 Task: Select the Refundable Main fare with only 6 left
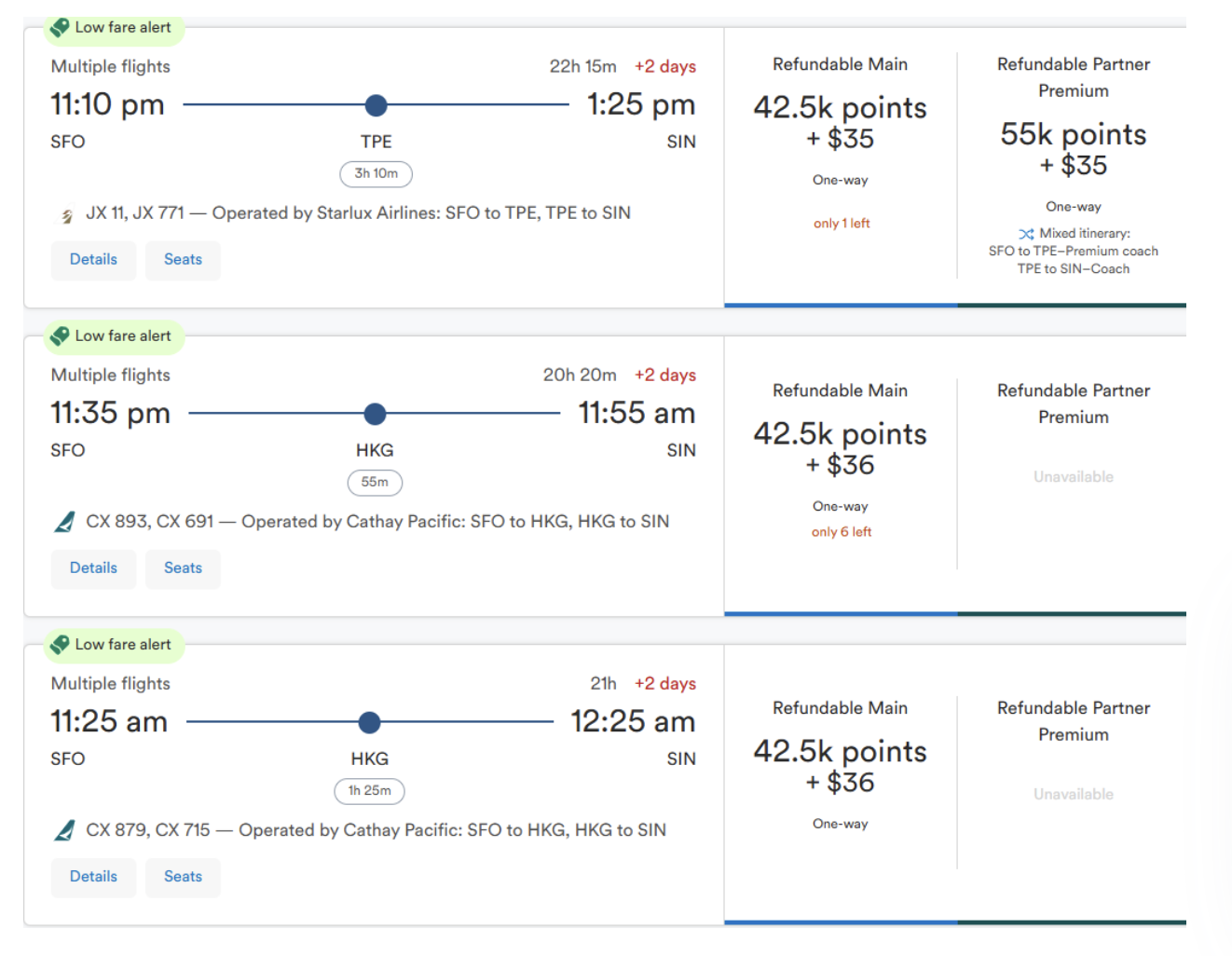coord(840,449)
